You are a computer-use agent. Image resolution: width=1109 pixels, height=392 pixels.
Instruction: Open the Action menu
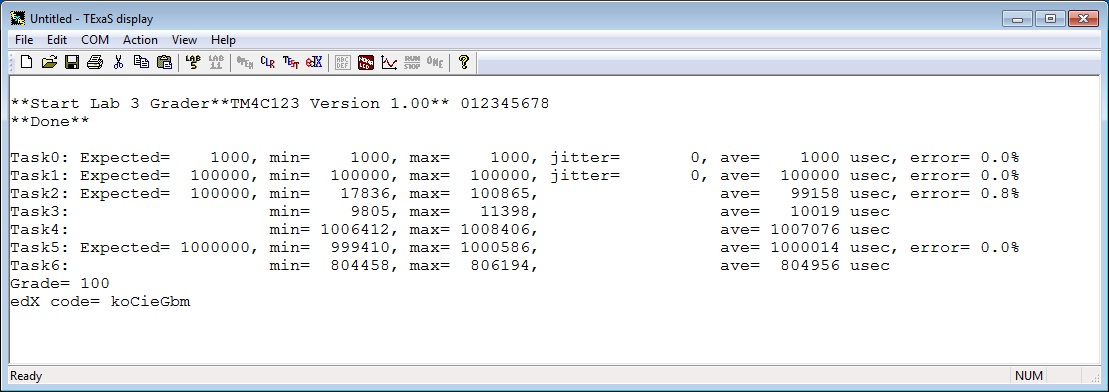pyautogui.click(x=140, y=40)
